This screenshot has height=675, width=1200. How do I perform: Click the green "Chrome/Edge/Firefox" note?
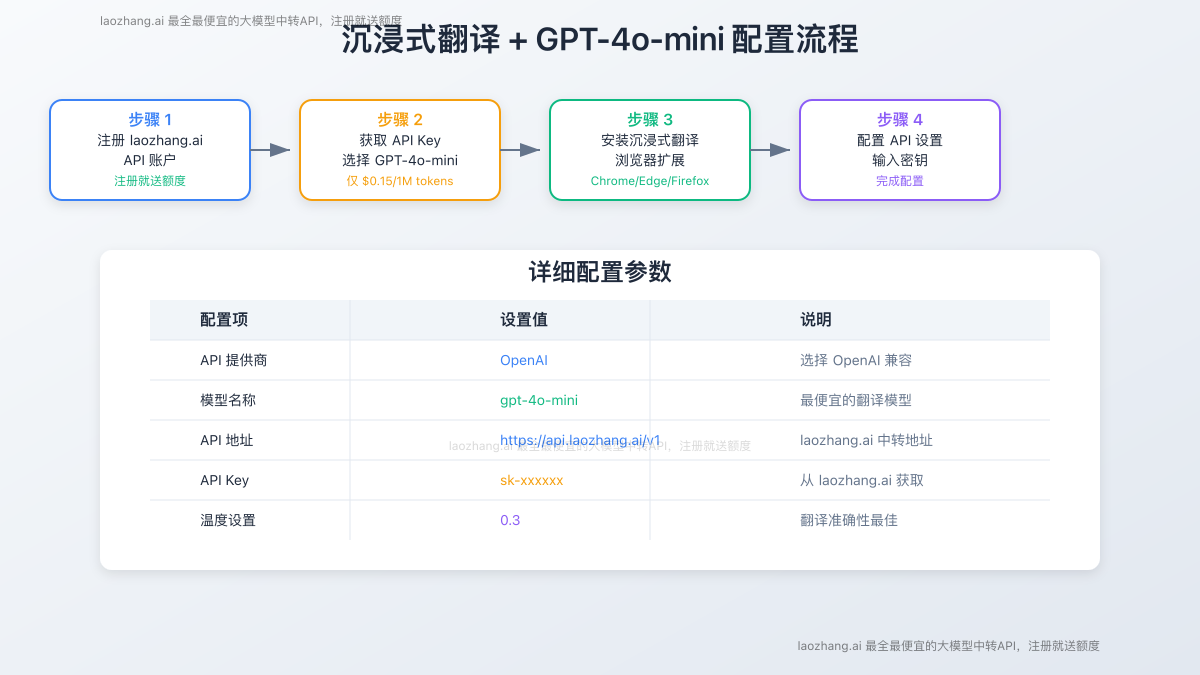pos(650,181)
